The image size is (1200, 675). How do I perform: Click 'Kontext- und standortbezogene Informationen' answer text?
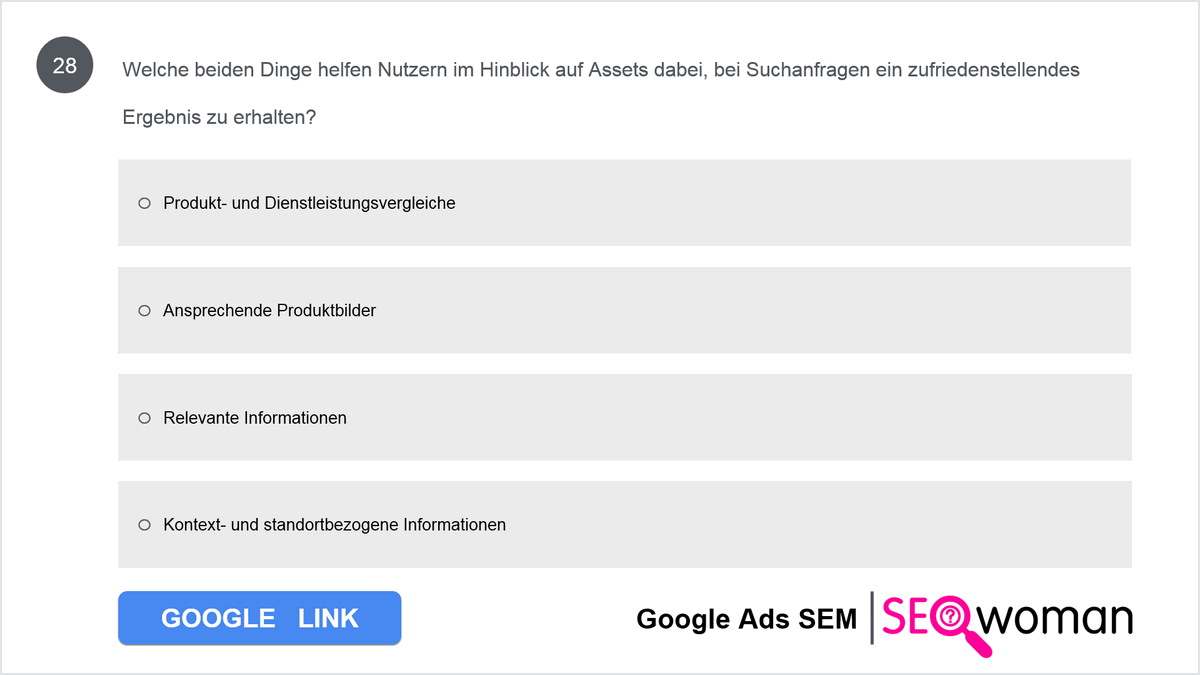334,524
